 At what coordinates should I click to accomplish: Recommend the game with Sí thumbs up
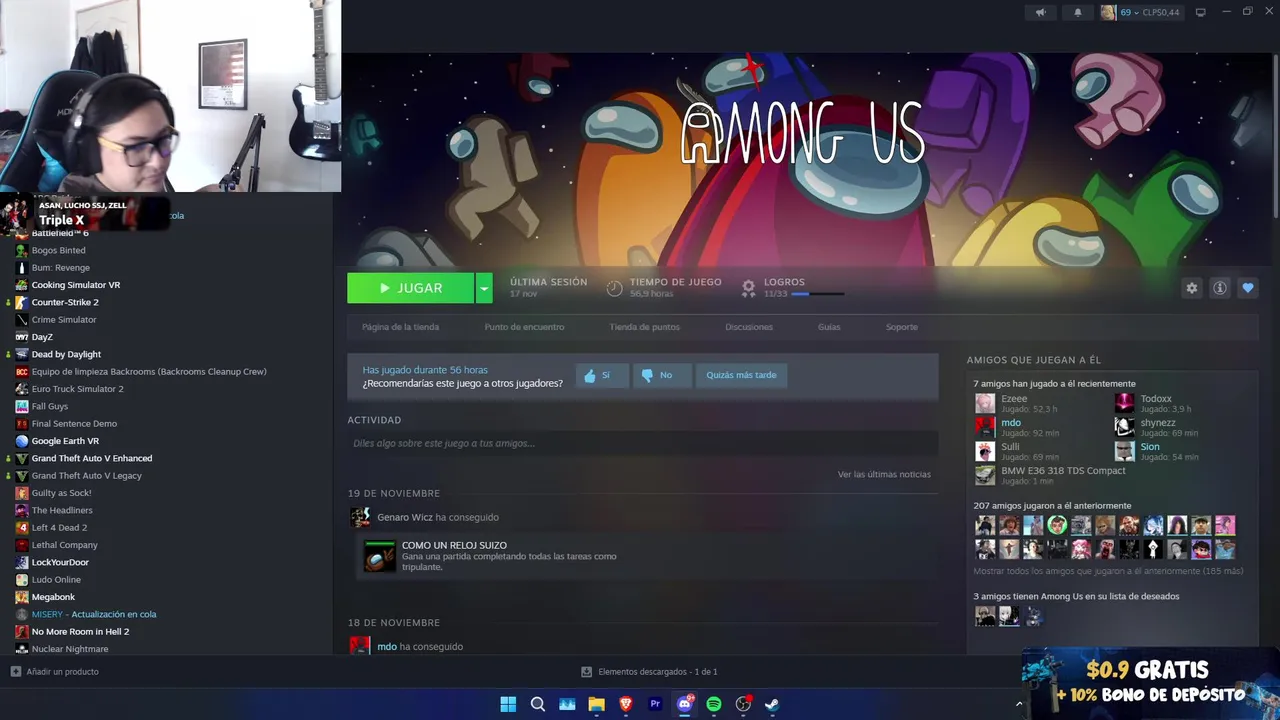coord(602,375)
